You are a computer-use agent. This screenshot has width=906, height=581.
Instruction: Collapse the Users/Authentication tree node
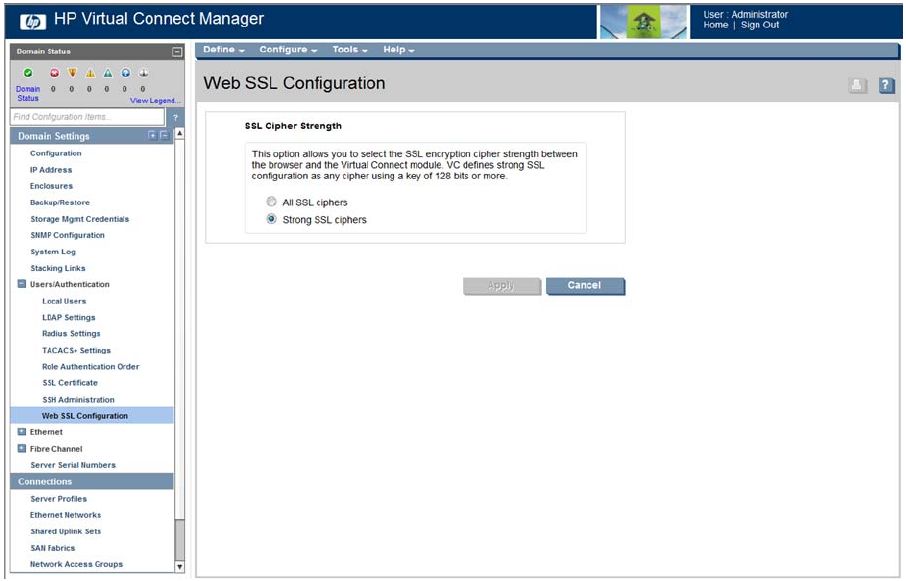22,284
